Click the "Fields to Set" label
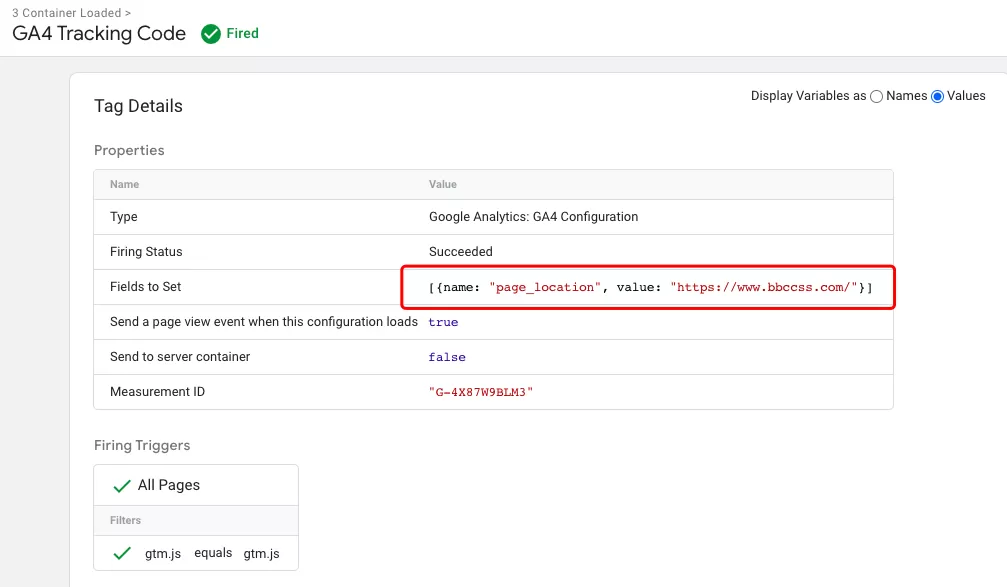The width and height of the screenshot is (1007, 587). (x=145, y=286)
